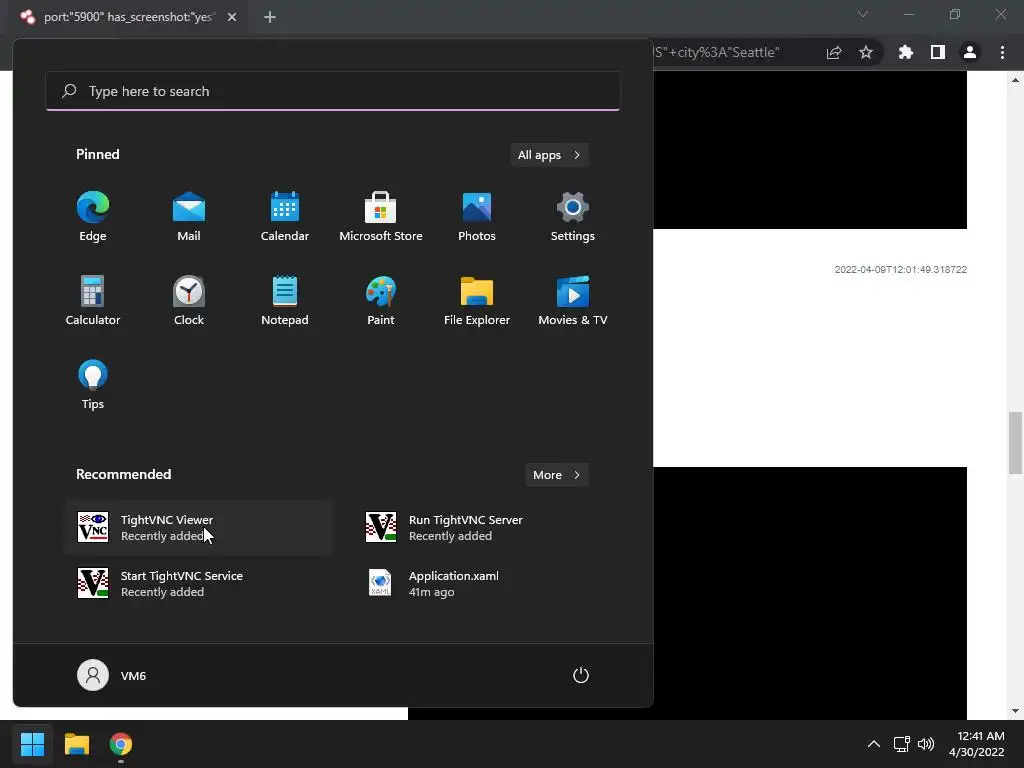Open File Explorer from pinned apps

pos(477,301)
